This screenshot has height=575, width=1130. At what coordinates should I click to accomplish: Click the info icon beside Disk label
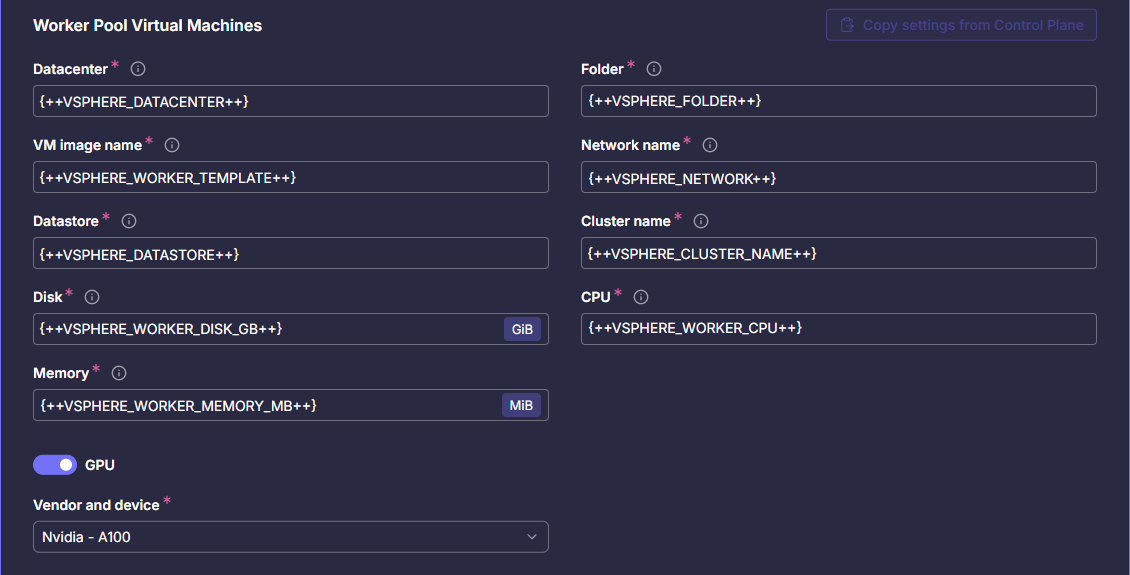point(92,297)
